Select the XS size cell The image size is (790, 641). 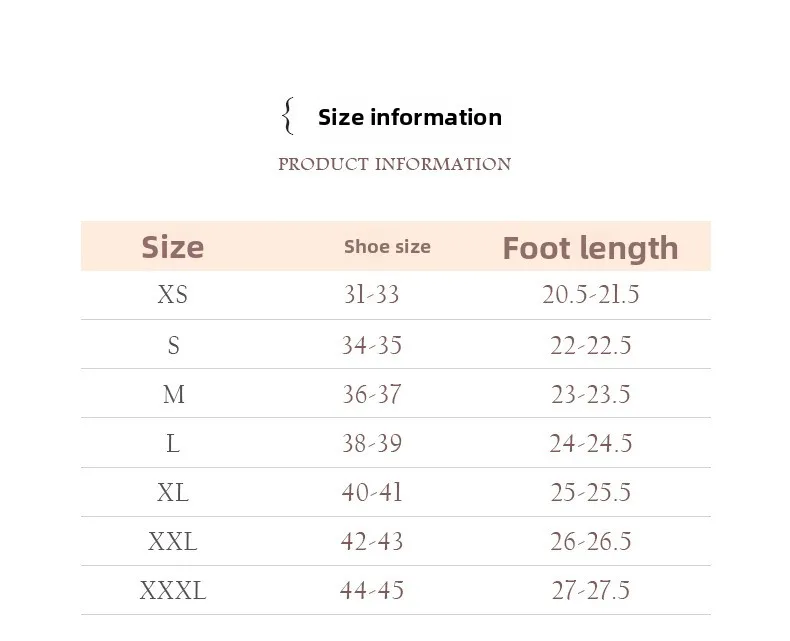click(172, 295)
